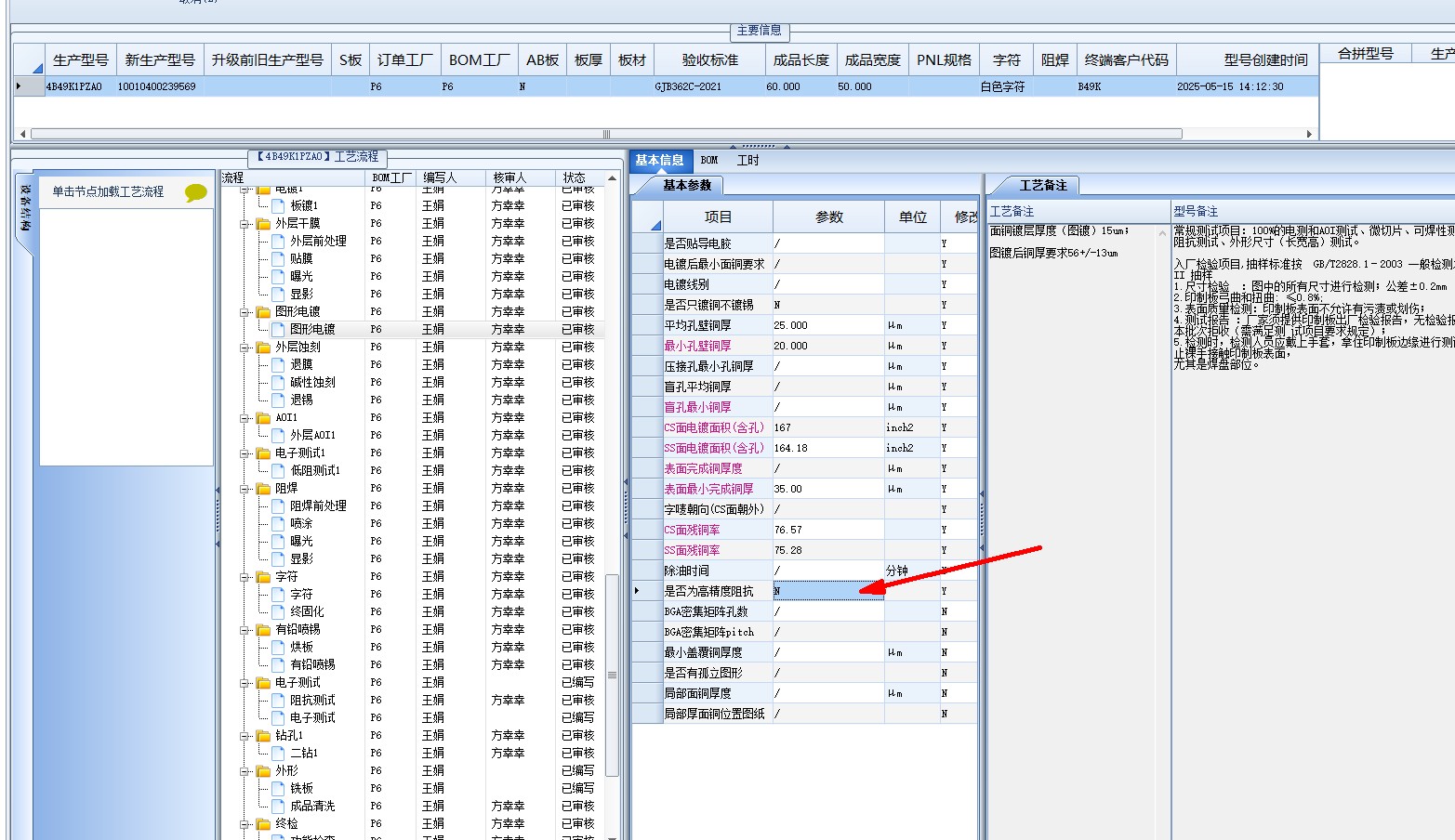Click the 阻抗测试 document icon
Viewport: 1455px width, 840px height.
point(278,700)
